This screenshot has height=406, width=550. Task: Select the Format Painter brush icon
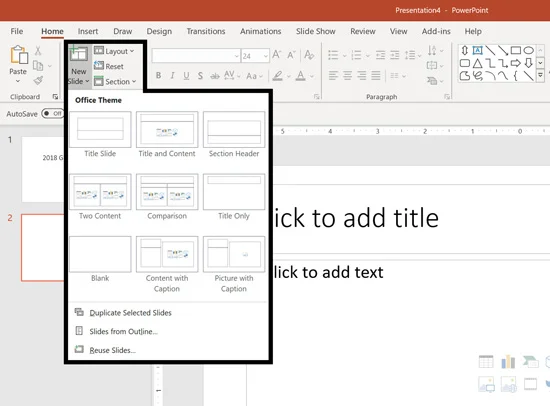click(x=38, y=80)
